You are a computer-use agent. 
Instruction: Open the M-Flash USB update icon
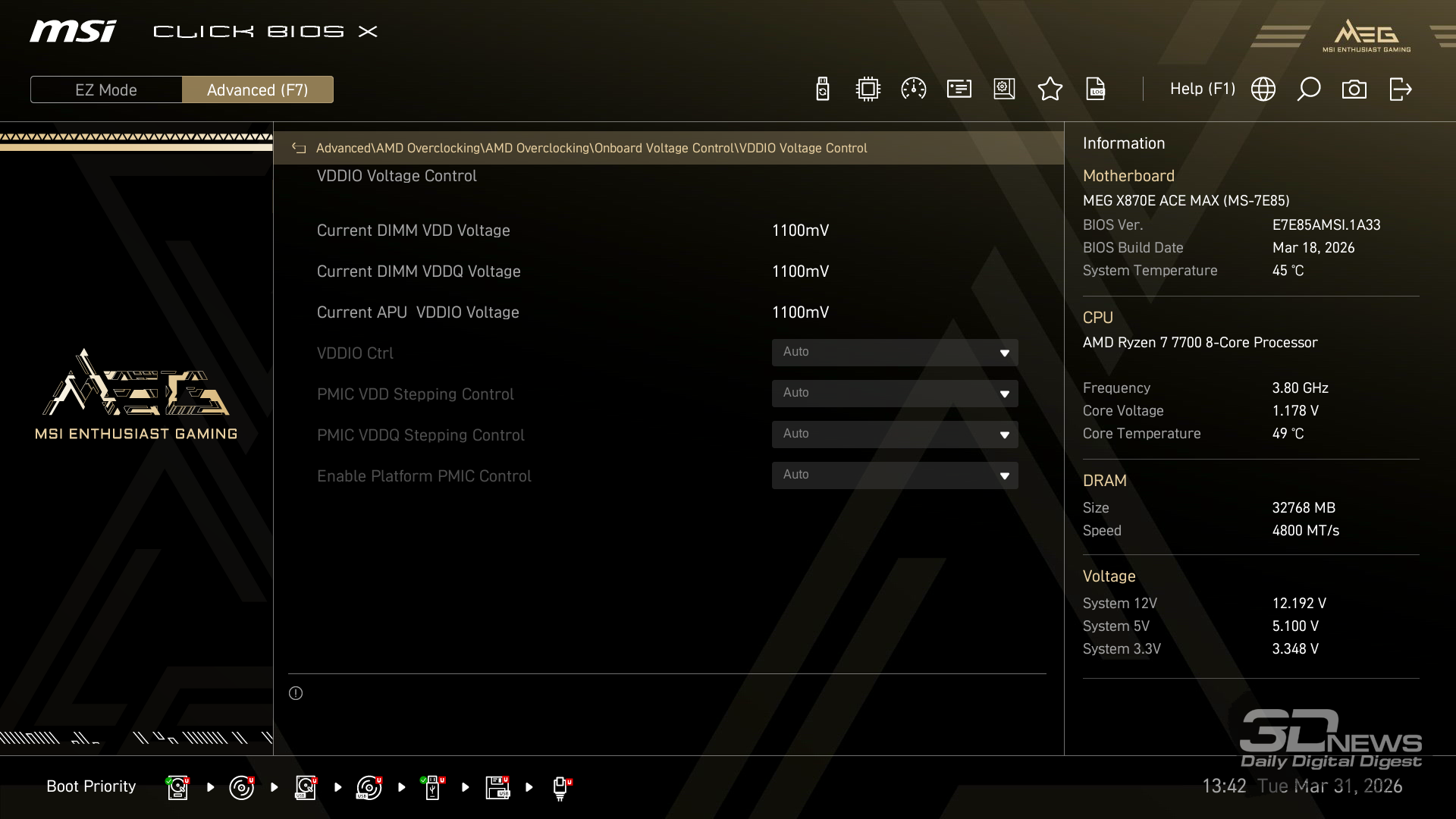(x=822, y=89)
